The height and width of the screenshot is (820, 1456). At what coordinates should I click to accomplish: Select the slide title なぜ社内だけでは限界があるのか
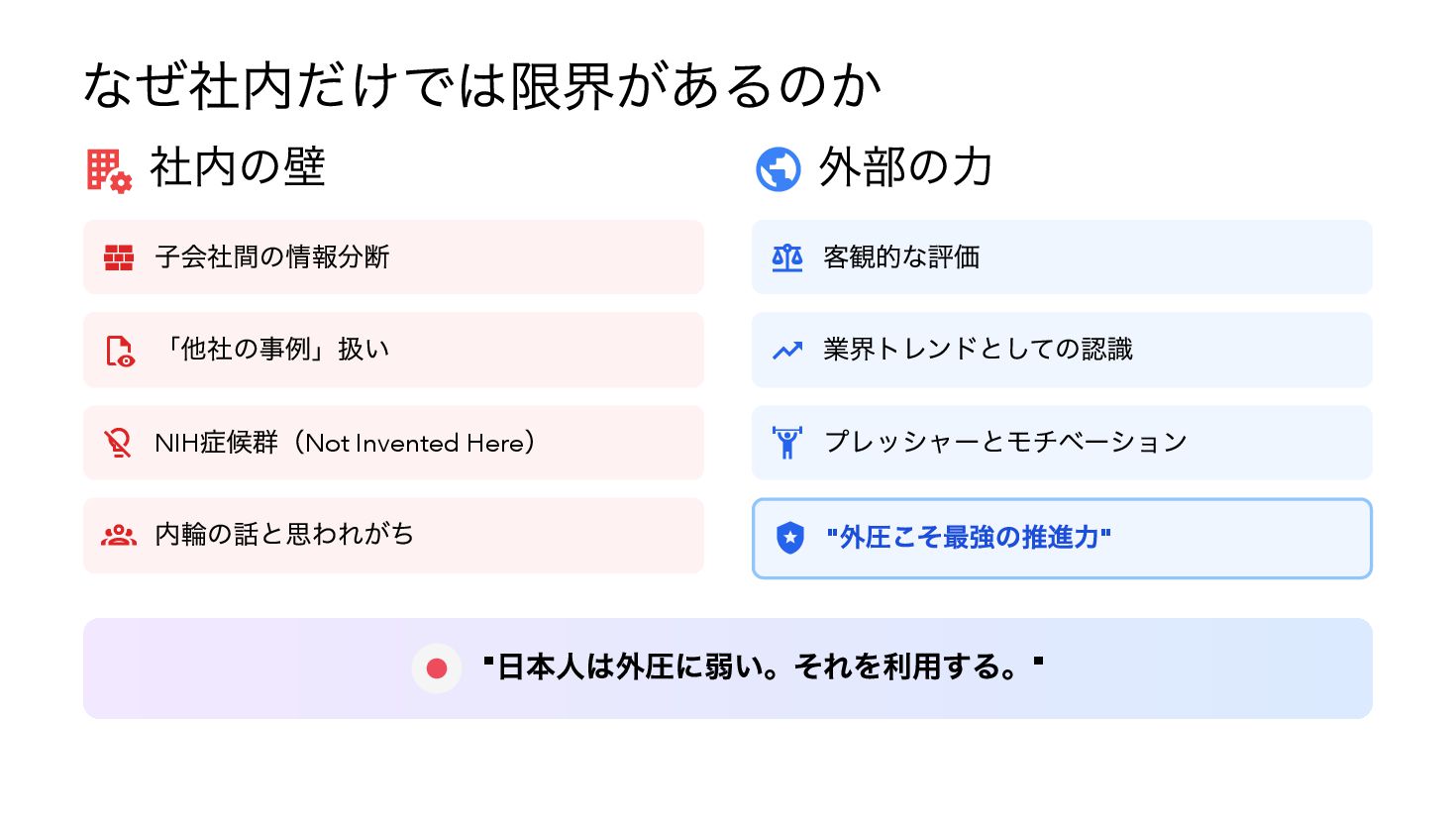[482, 85]
